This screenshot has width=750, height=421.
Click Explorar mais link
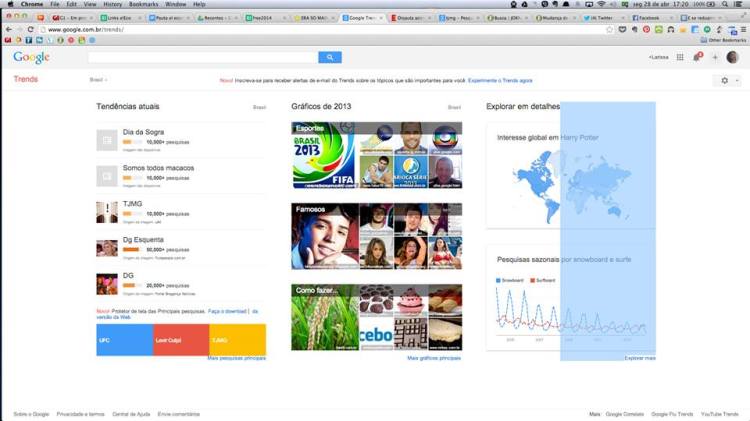coord(640,358)
